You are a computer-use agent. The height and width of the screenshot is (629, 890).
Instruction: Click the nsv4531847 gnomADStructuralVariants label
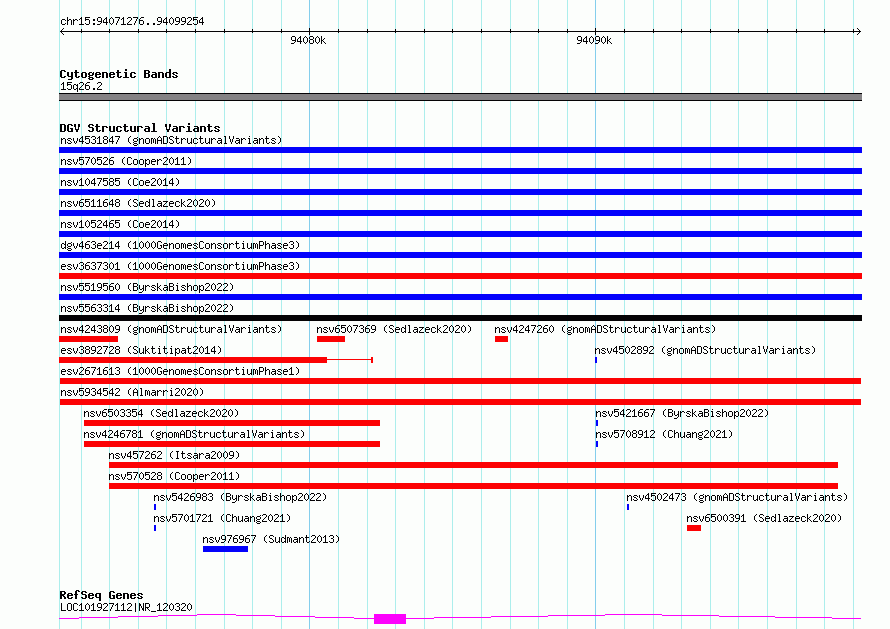coord(171,140)
